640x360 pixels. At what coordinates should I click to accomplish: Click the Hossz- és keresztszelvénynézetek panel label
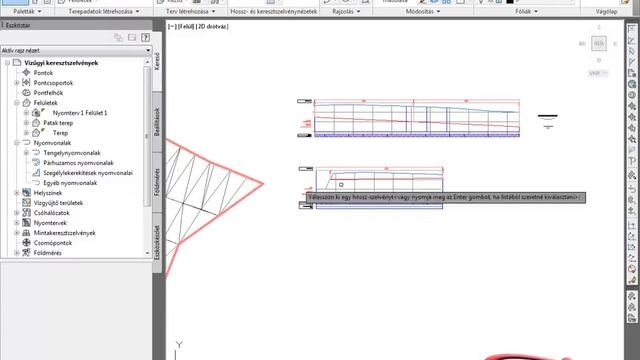click(273, 11)
